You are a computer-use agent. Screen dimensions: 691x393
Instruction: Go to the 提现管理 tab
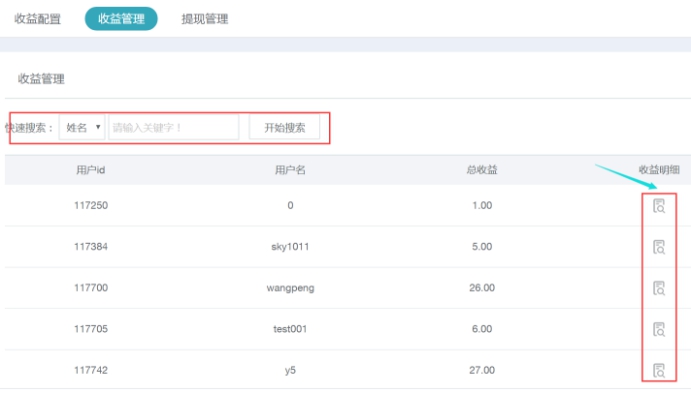205,19
